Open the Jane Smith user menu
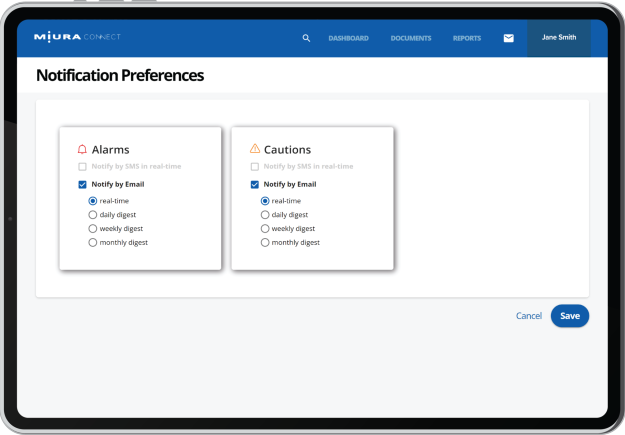Image resolution: width=625 pixels, height=435 pixels. tap(559, 38)
